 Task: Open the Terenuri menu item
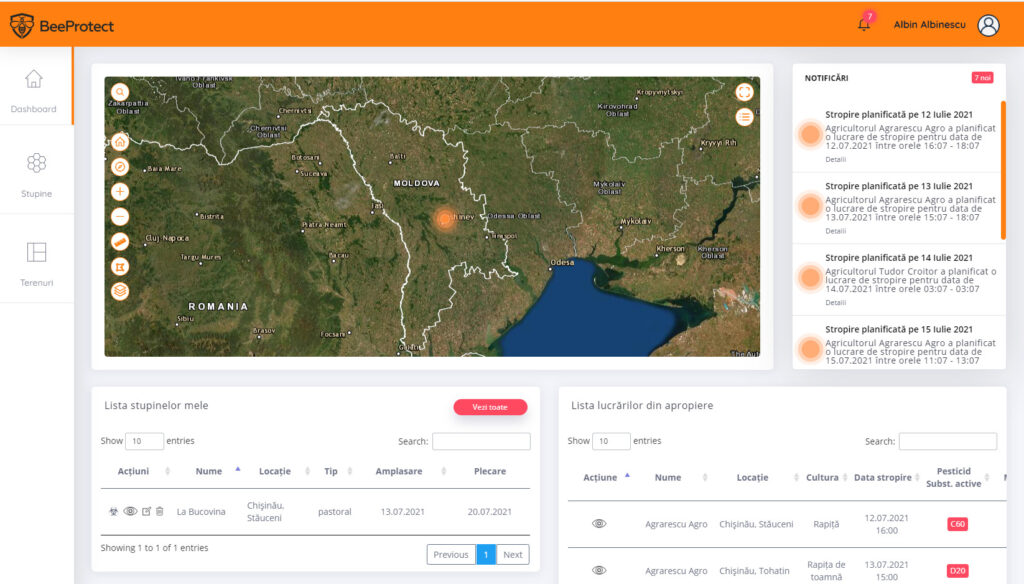(x=37, y=264)
